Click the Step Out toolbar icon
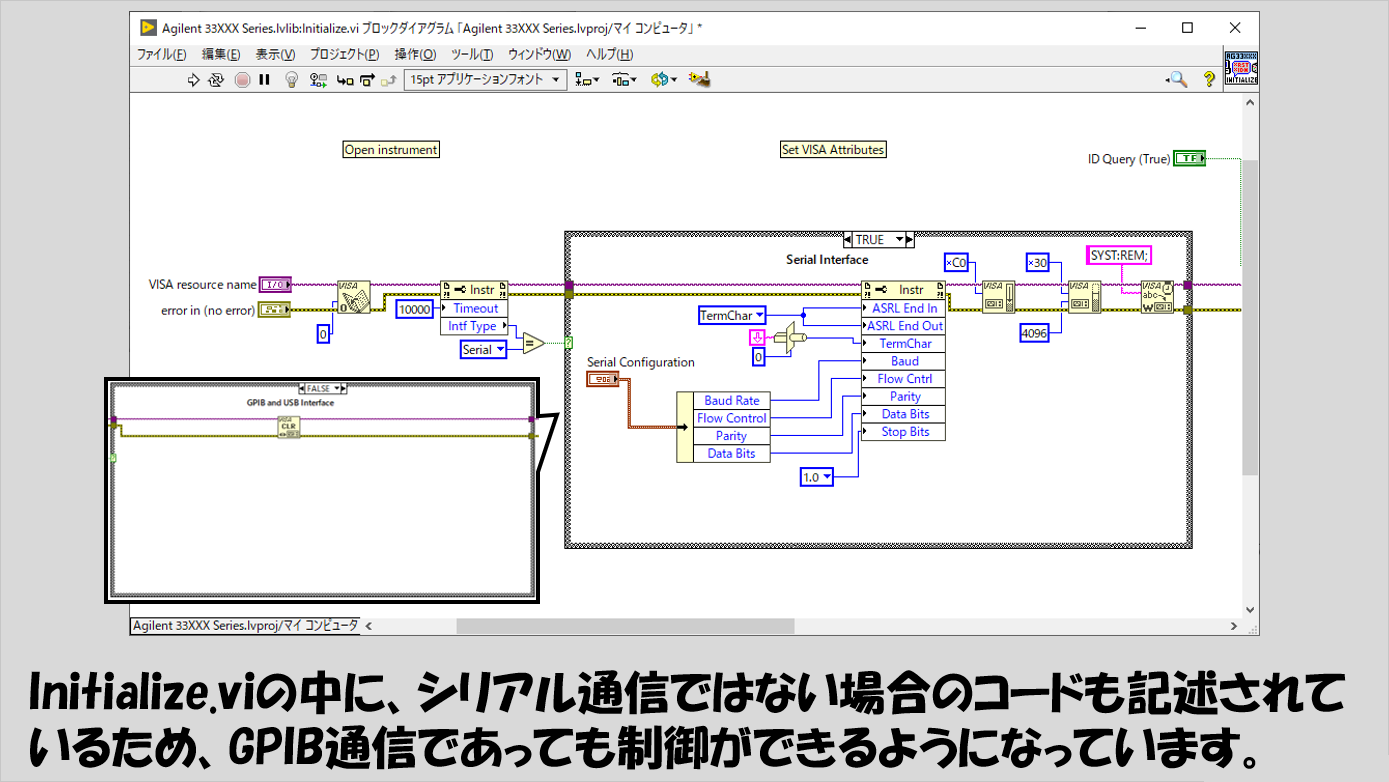Screen dimensions: 1389x782 (388, 80)
